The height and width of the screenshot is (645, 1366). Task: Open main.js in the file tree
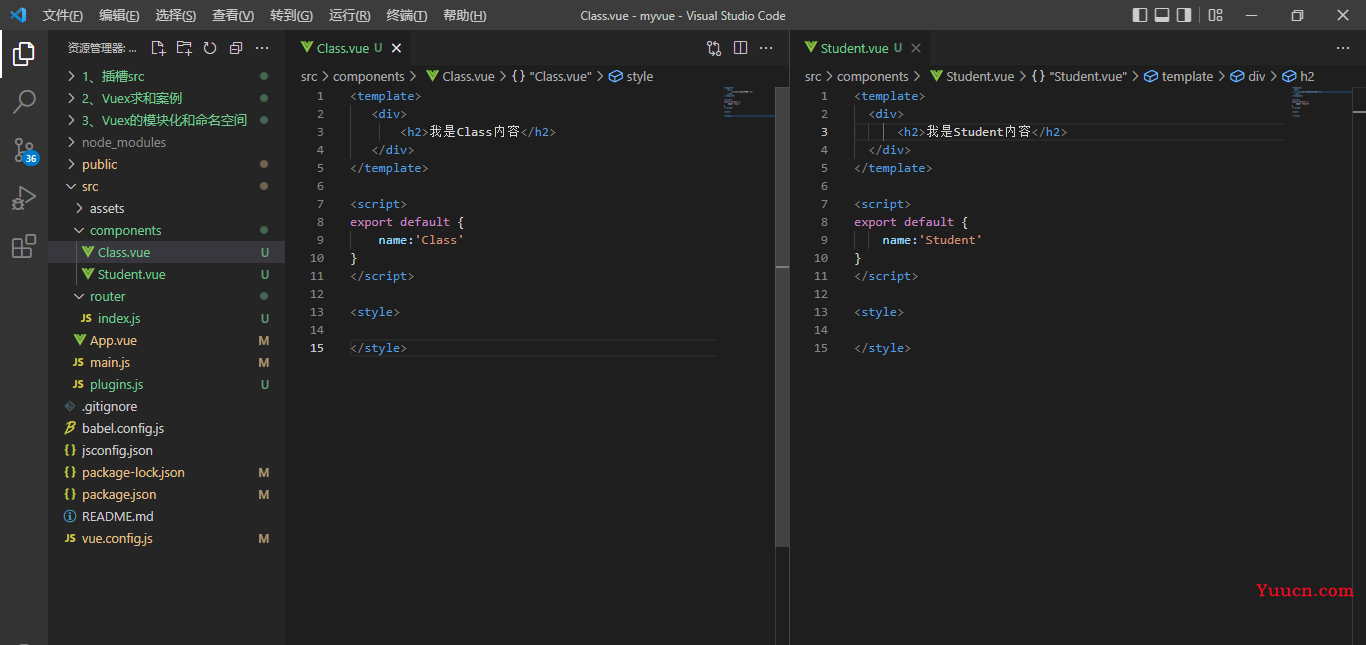click(x=166, y=362)
